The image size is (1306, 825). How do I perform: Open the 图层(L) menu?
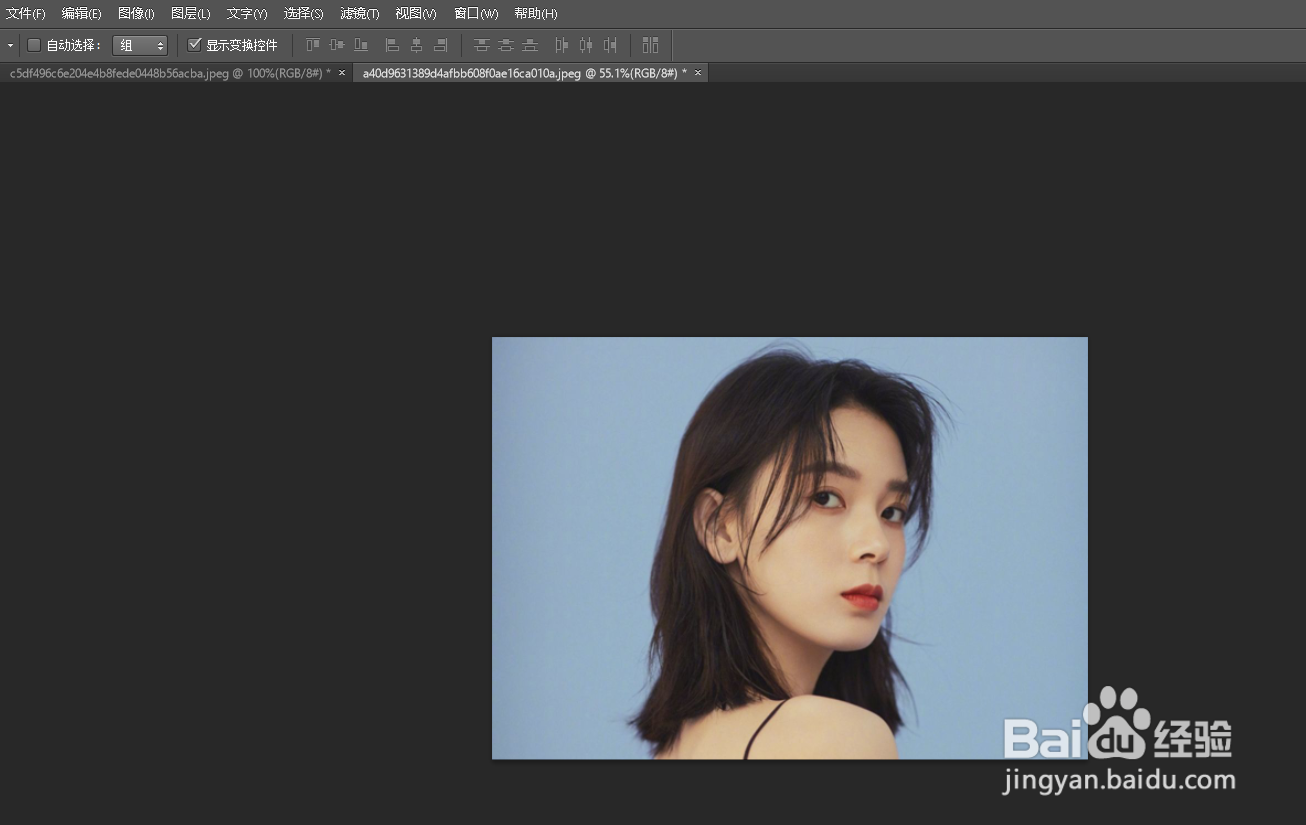(x=191, y=14)
